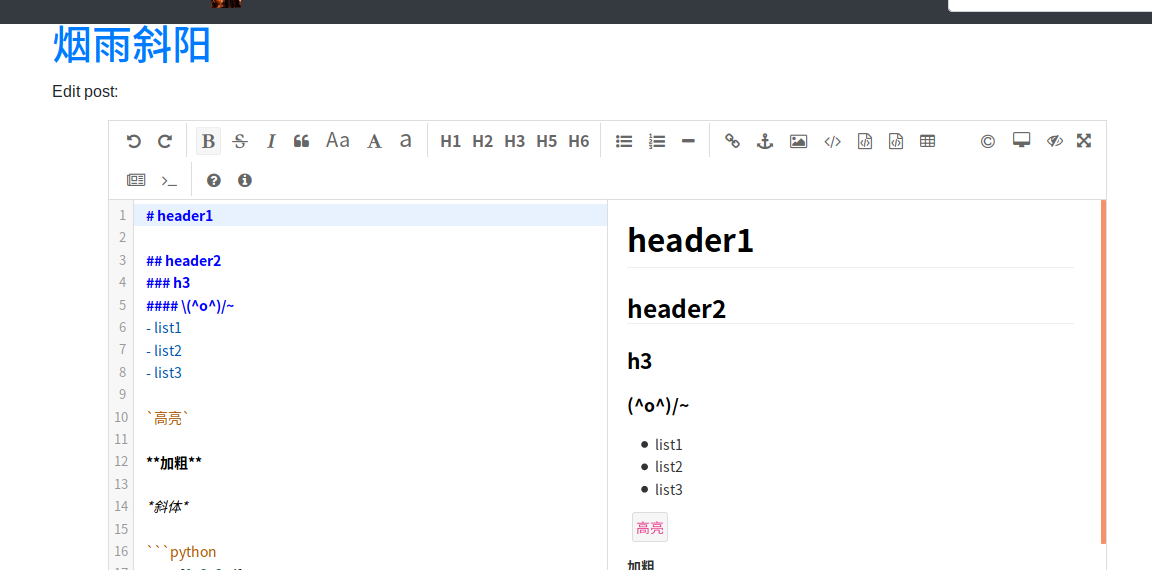1152x570 pixels.
Task: Insert an ordered numbered list
Action: point(657,141)
